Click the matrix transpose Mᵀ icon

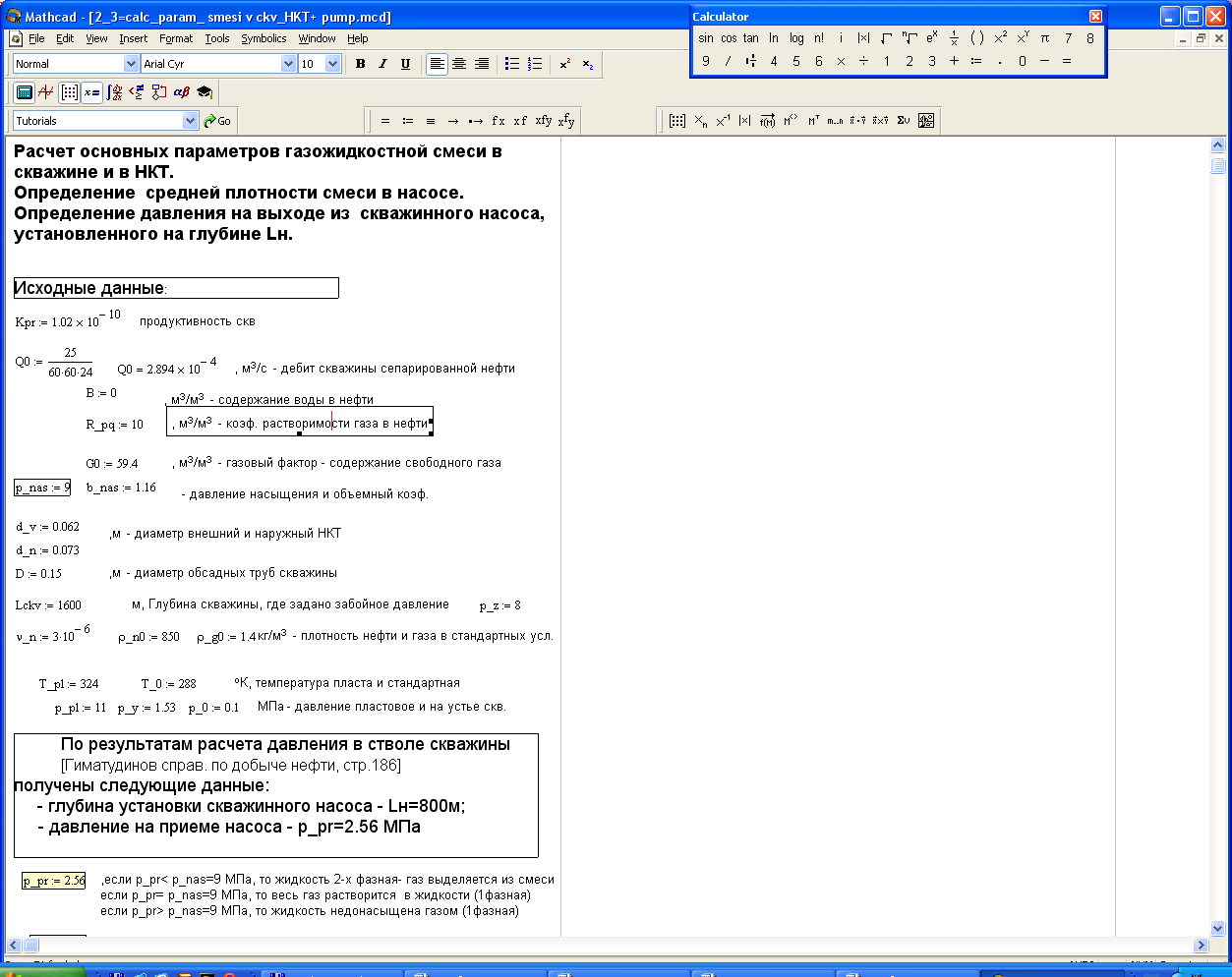813,121
